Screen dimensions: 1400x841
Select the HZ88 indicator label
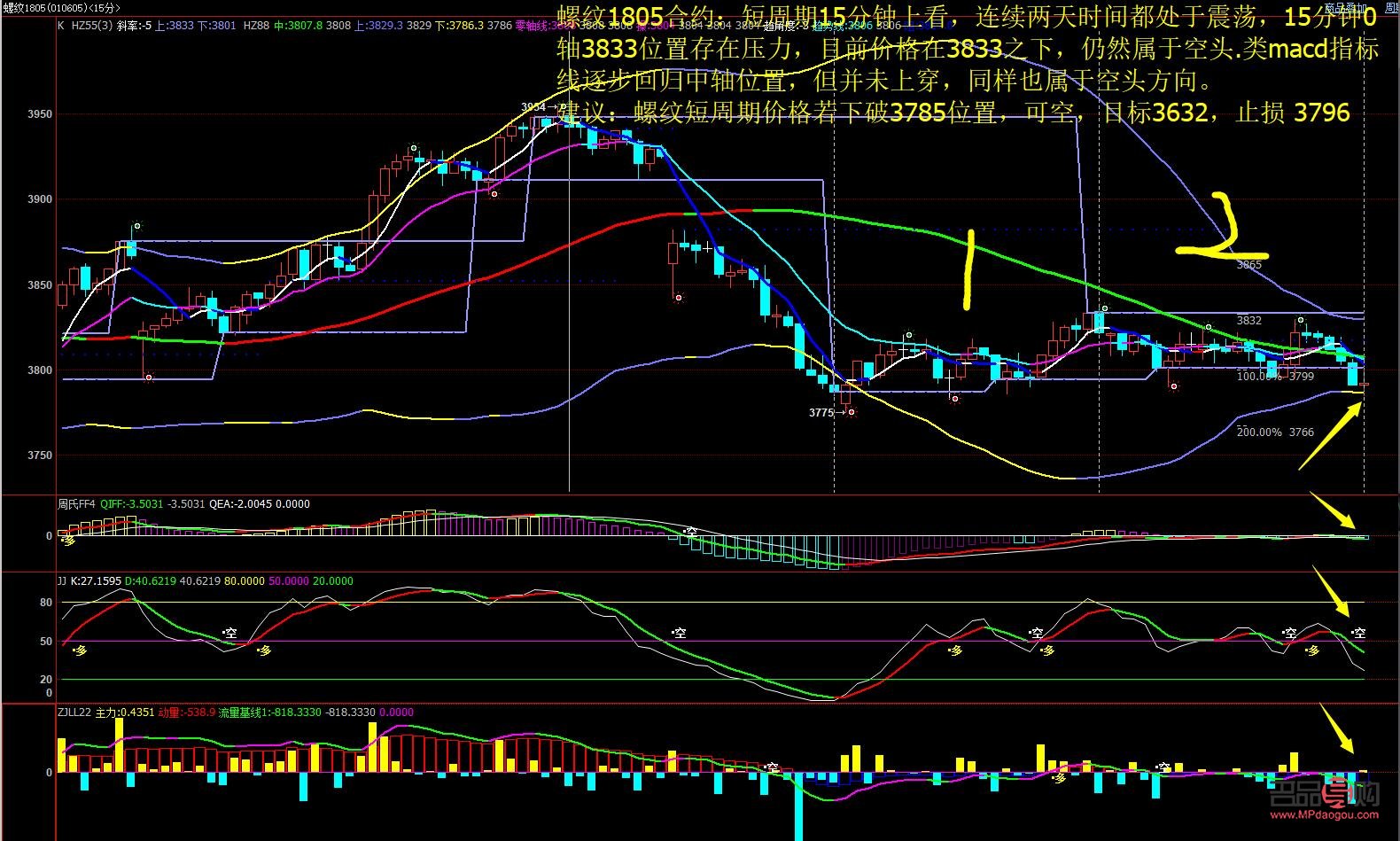(255, 26)
